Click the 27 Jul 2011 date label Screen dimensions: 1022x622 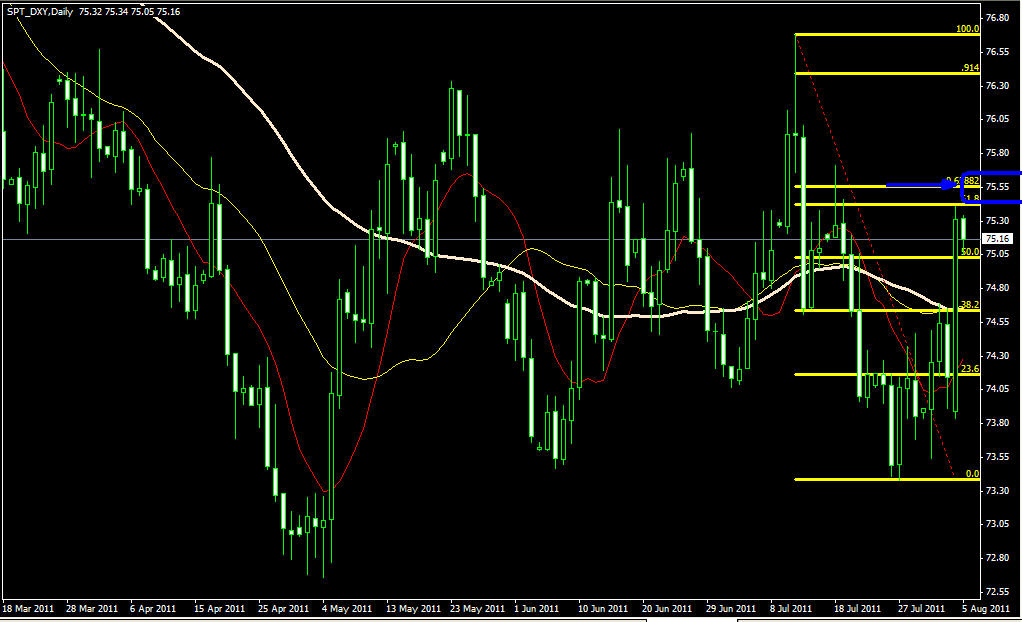coord(922,608)
